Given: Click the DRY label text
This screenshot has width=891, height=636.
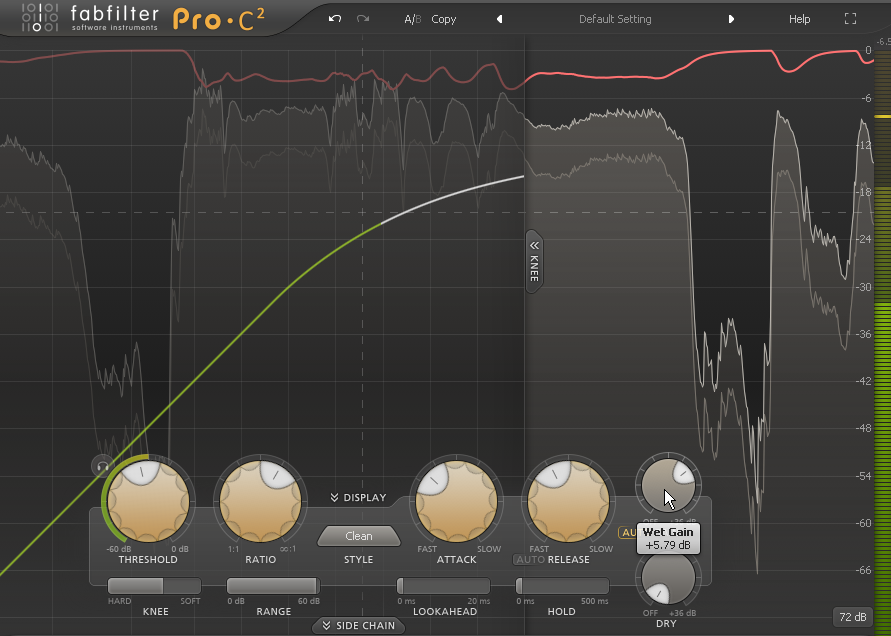Looking at the screenshot, I should (666, 623).
